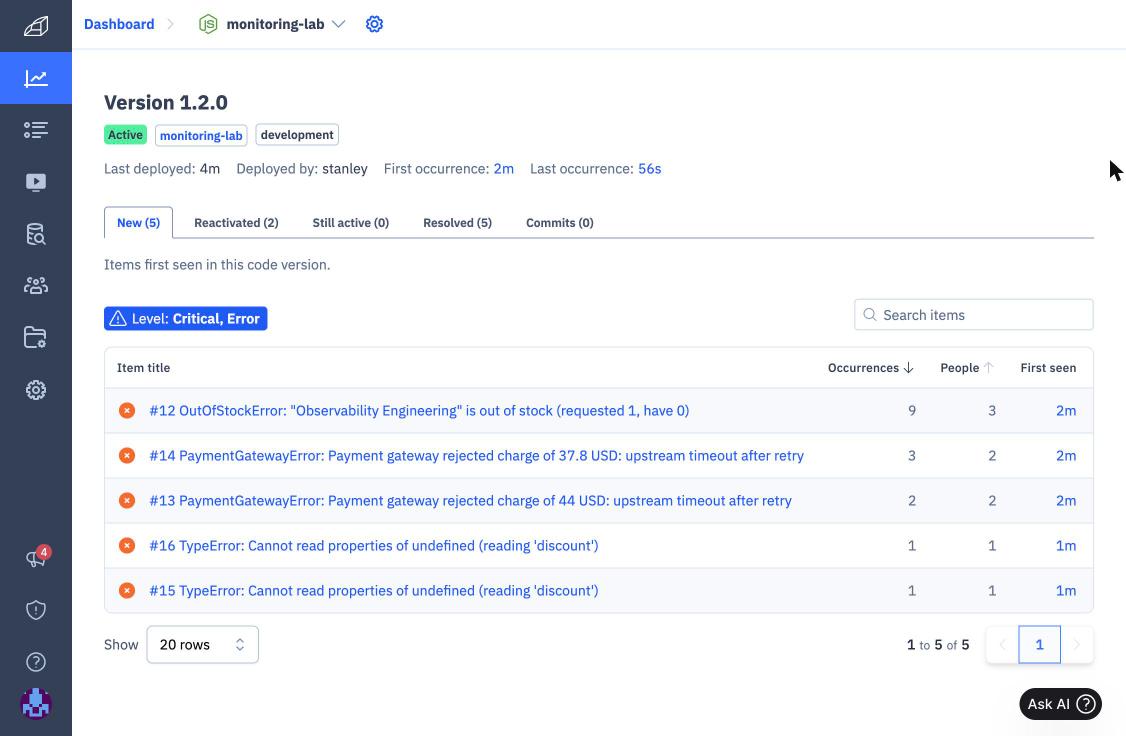Click the error icon on item #14
The image size is (1126, 736).
pos(127,456)
